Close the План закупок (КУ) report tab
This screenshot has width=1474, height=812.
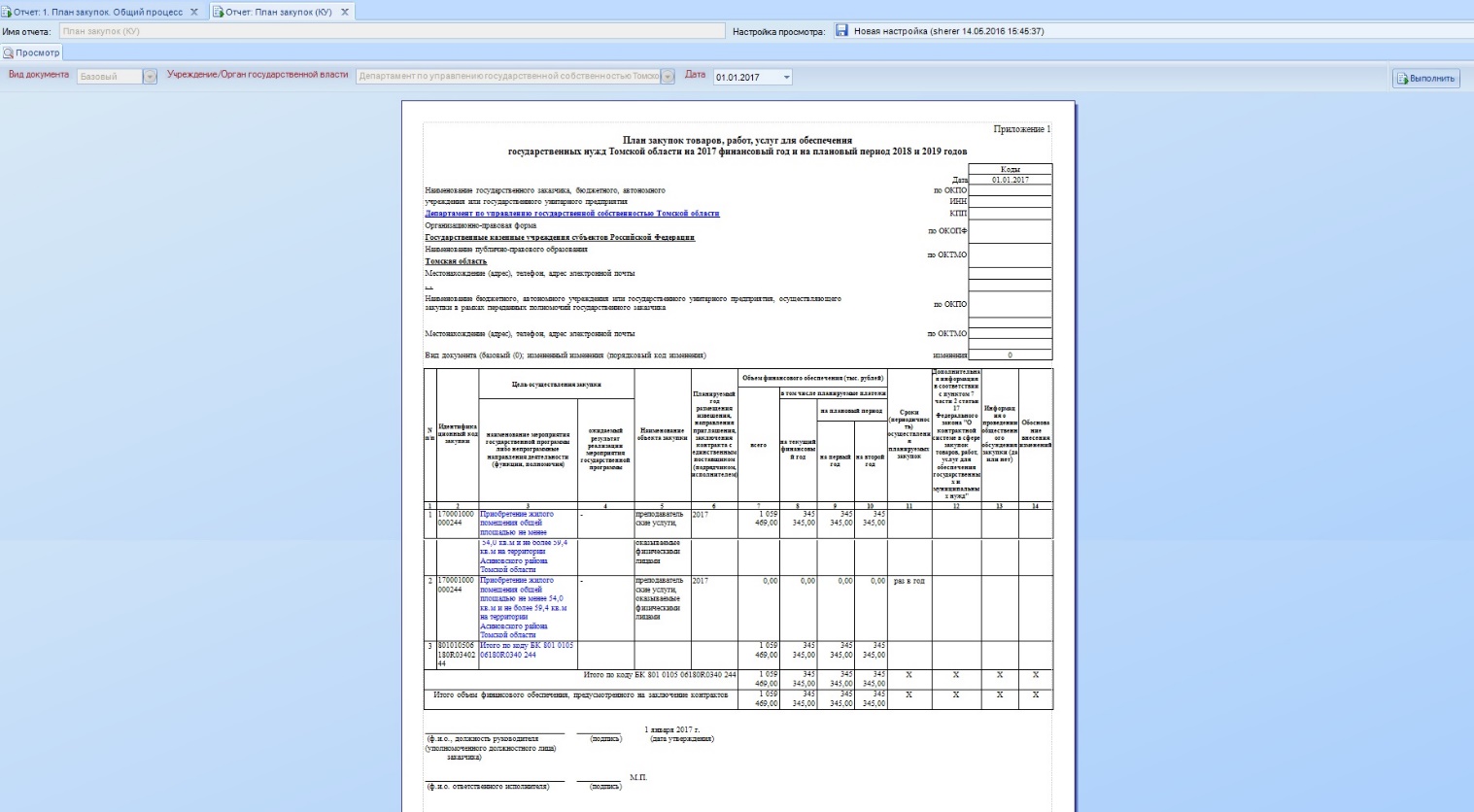coord(344,12)
